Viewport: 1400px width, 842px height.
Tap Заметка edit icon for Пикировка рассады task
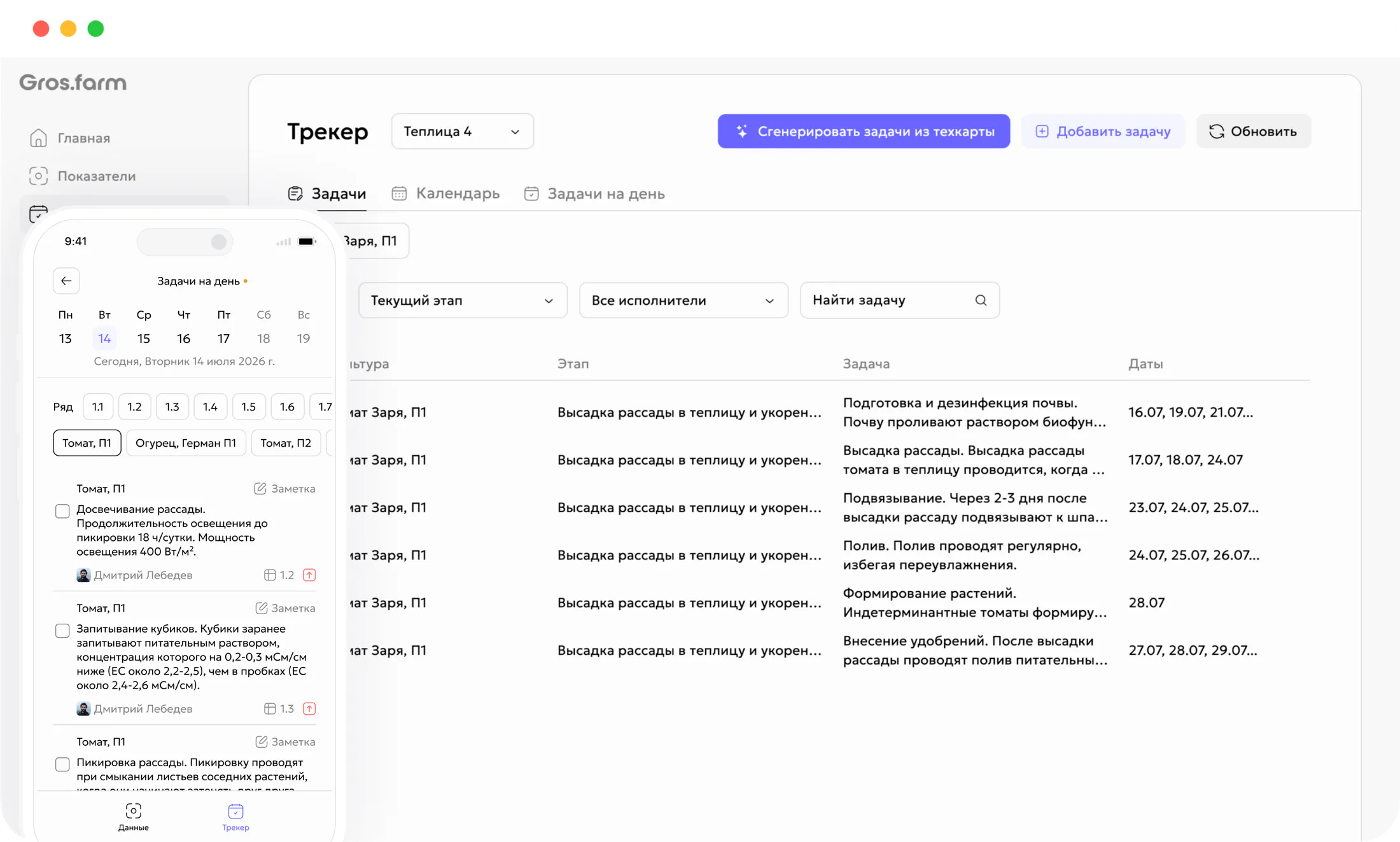coord(261,741)
